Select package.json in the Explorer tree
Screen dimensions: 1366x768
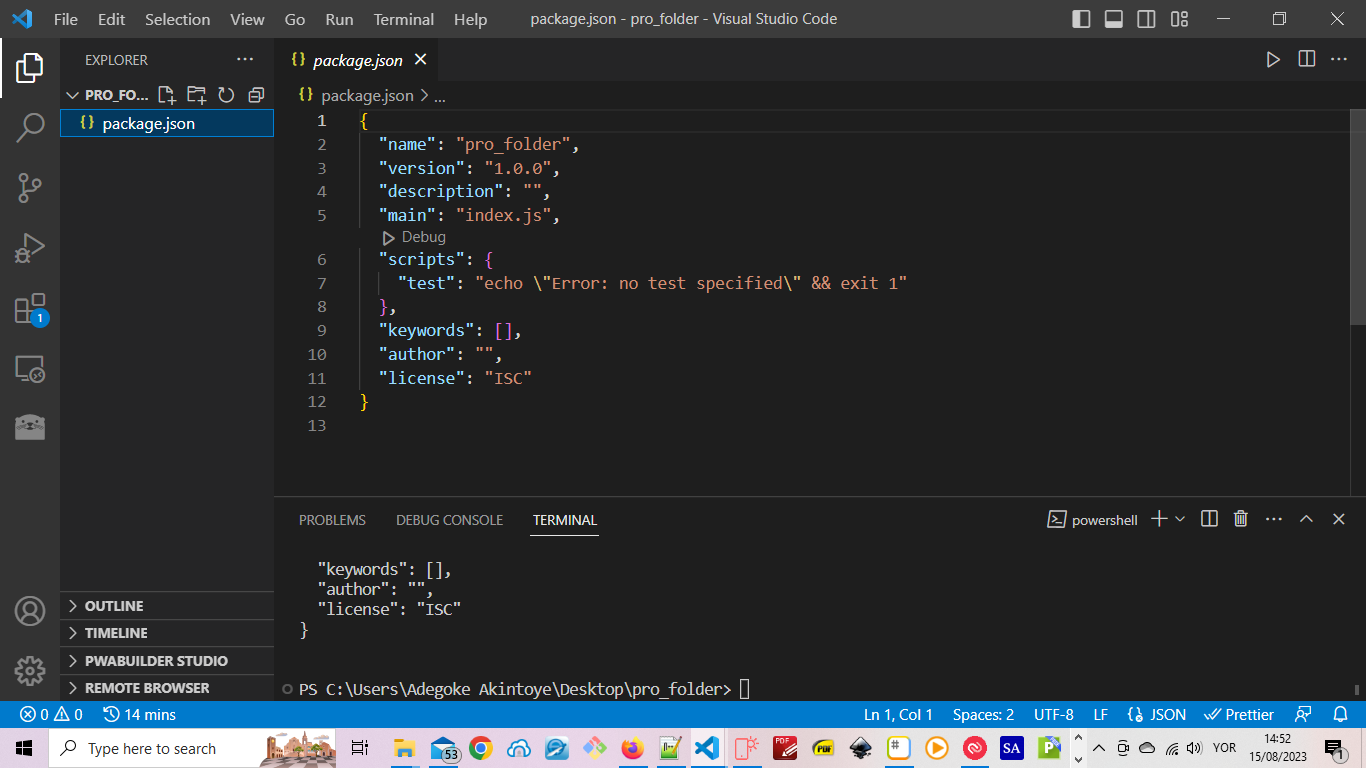tap(148, 123)
